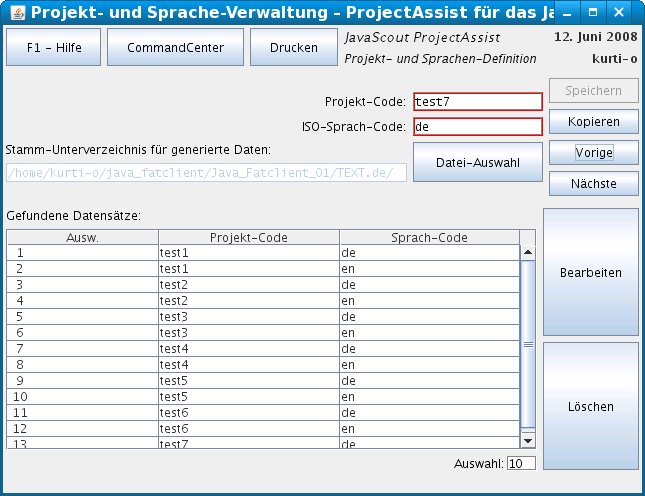Maximize the ProjectAssist window
Image resolution: width=645 pixels, height=496 pixels.
pos(594,13)
